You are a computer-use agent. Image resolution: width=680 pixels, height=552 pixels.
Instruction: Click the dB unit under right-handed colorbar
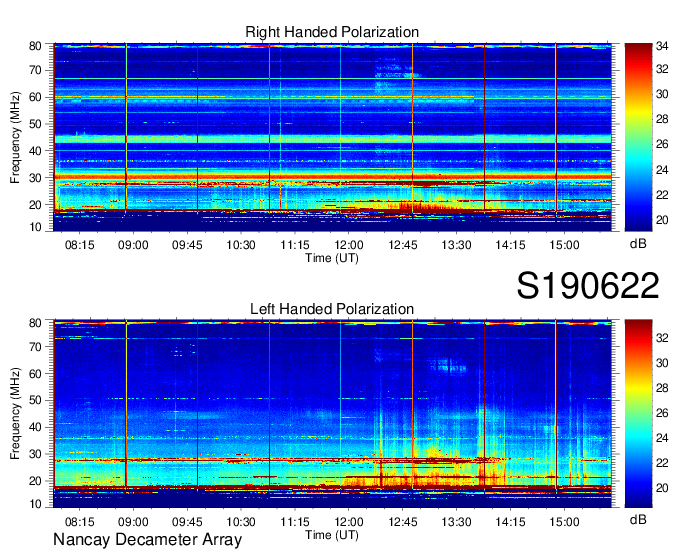638,244
